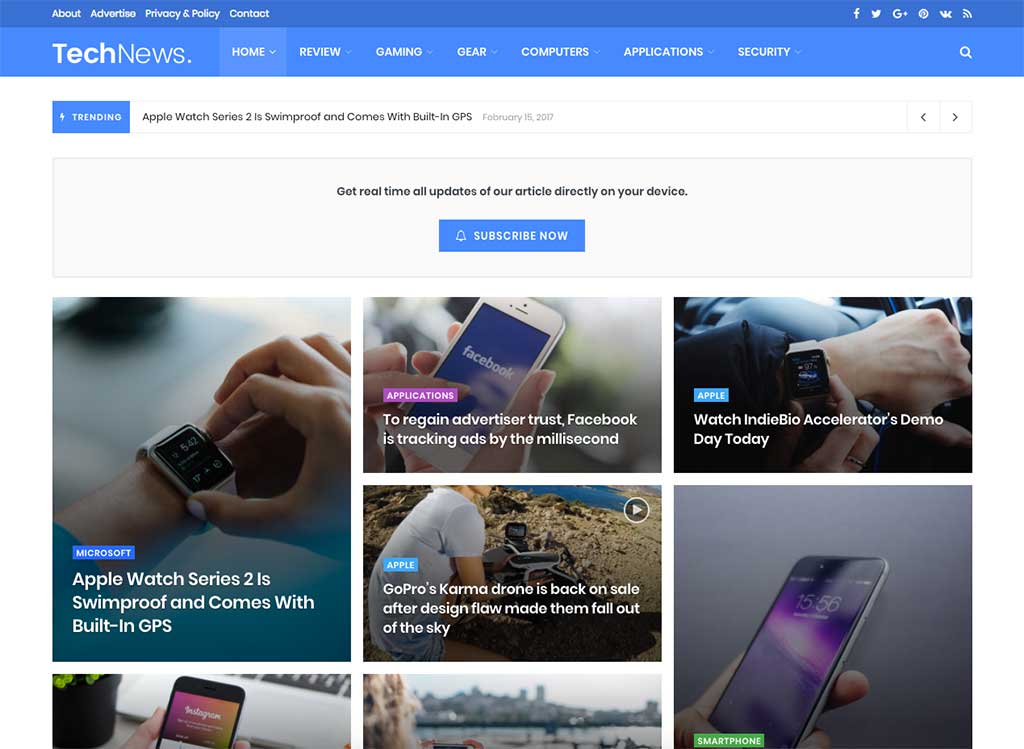The height and width of the screenshot is (749, 1024).
Task: Open the Privacy & Policy link
Action: point(182,13)
